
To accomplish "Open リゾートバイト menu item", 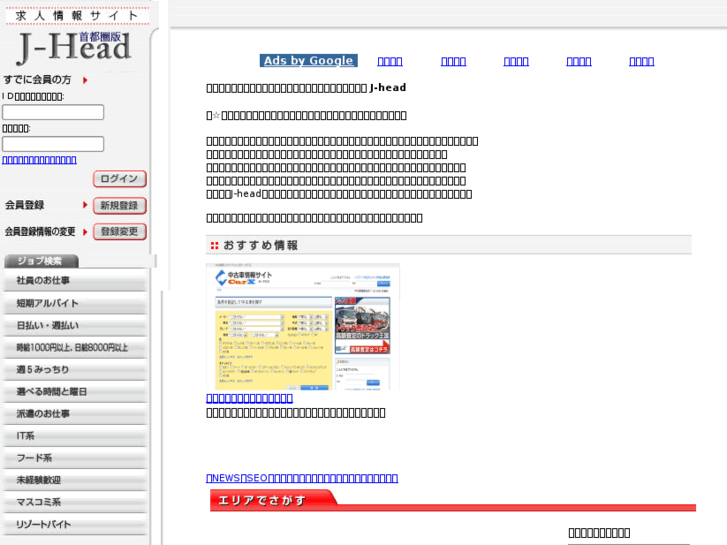I will [x=75, y=525].
